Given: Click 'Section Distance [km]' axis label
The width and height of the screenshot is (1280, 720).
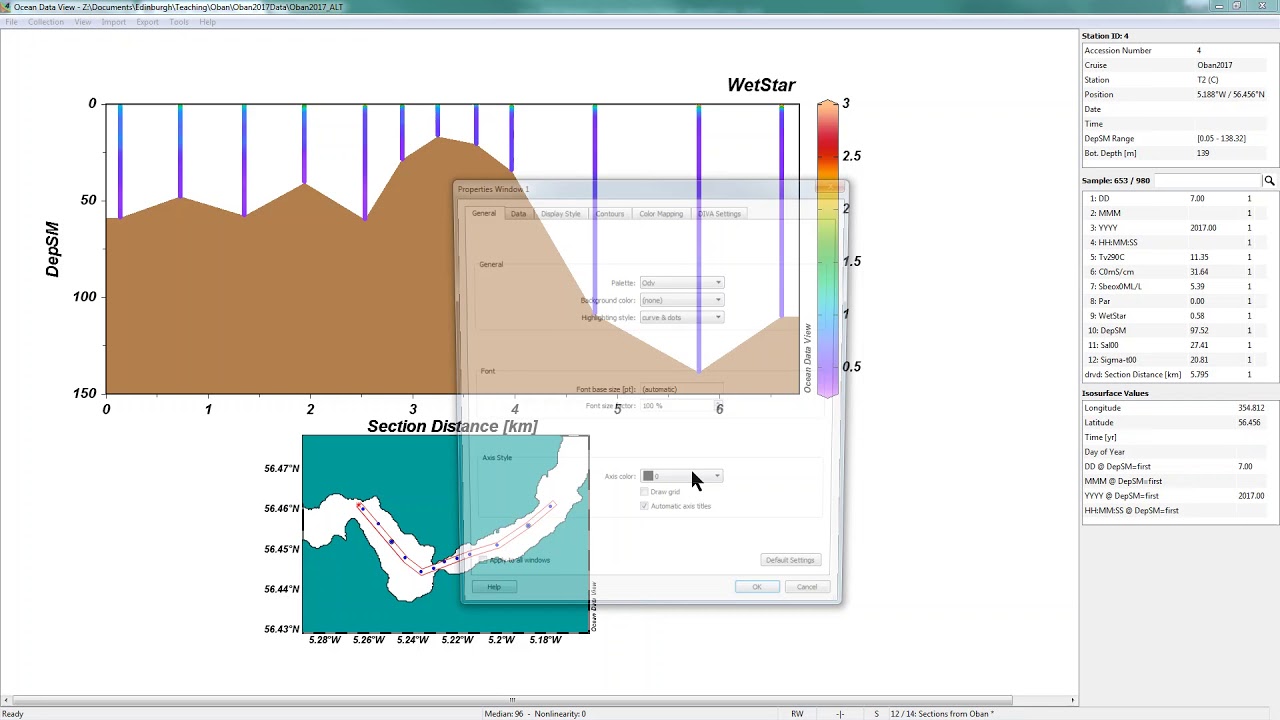Looking at the screenshot, I should click(x=452, y=427).
